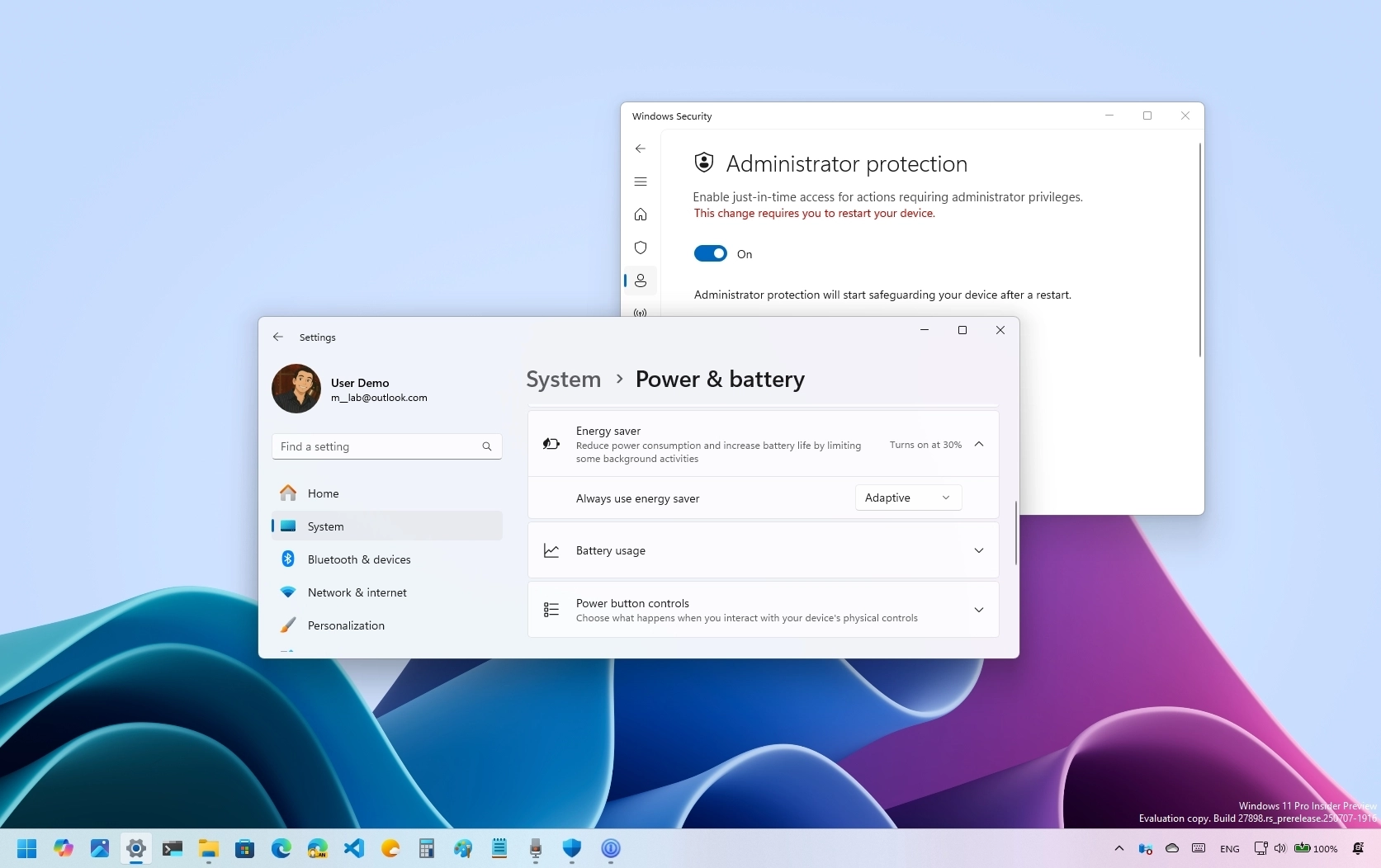Open notifications bell in system tray

click(x=1359, y=848)
